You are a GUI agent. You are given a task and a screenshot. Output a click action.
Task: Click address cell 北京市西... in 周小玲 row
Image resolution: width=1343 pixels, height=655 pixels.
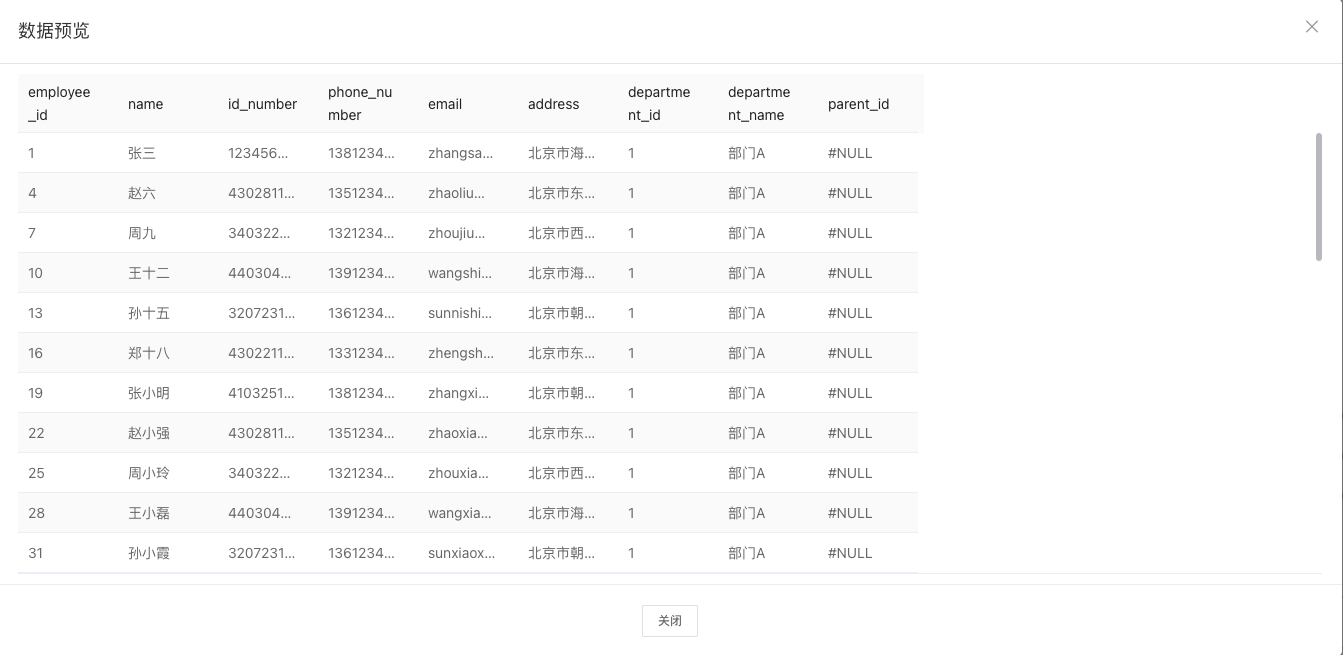(x=562, y=473)
